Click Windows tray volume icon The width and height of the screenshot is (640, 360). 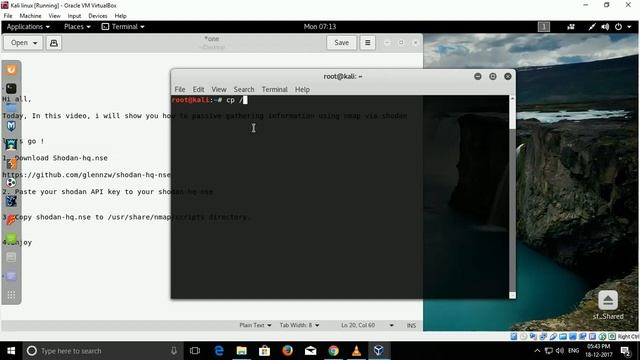click(560, 351)
